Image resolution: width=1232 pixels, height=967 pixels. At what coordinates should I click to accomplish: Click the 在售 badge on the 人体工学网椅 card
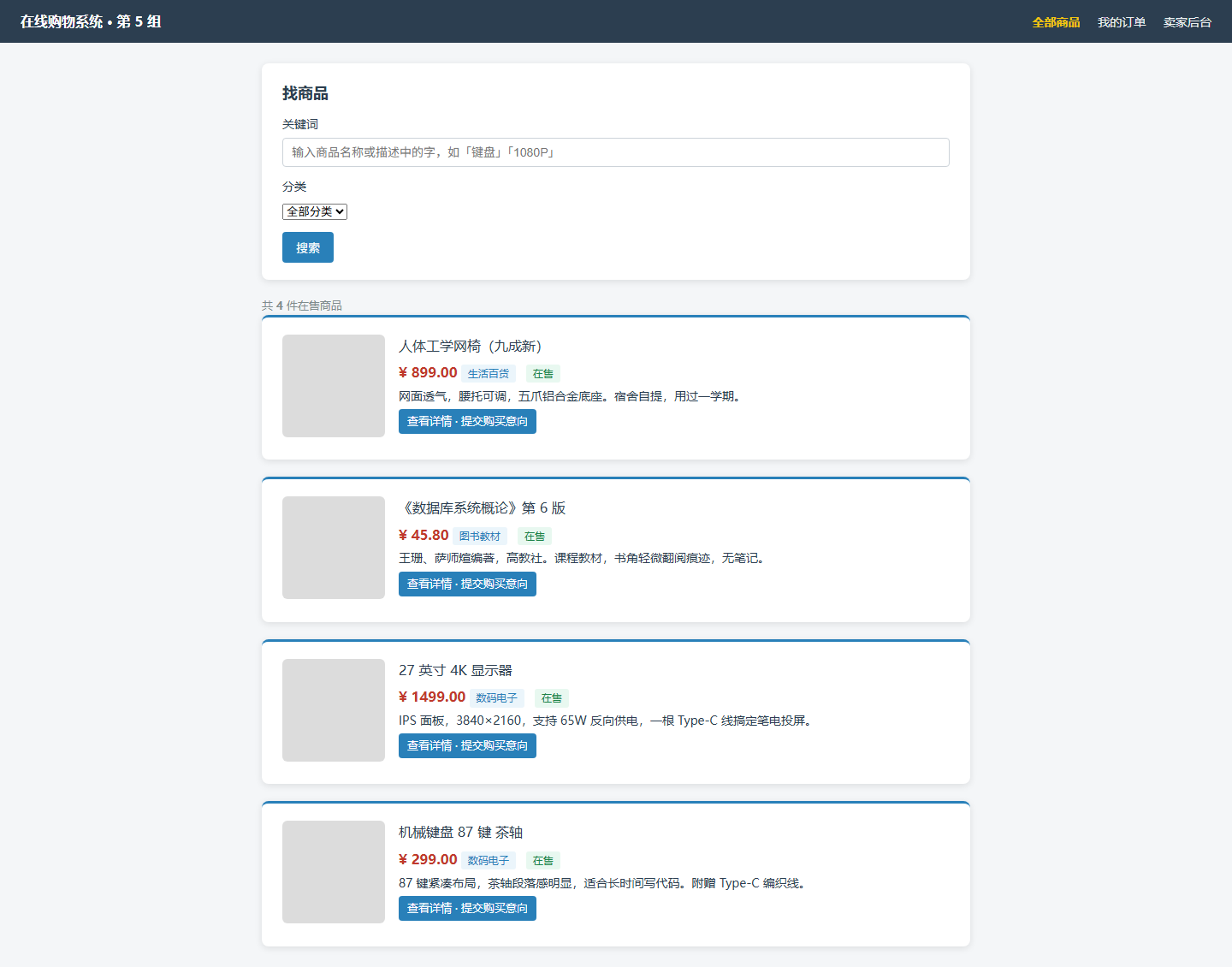click(x=543, y=374)
